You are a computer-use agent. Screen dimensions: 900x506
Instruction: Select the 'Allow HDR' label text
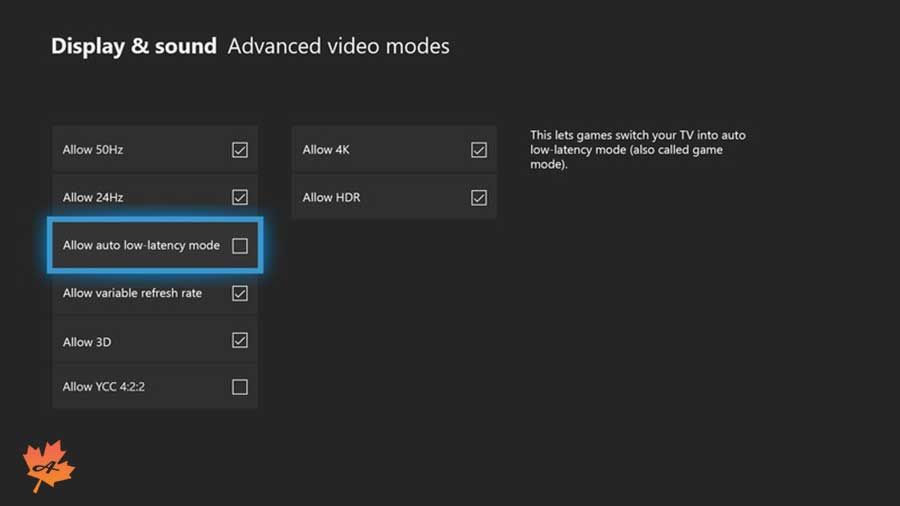click(x=331, y=197)
